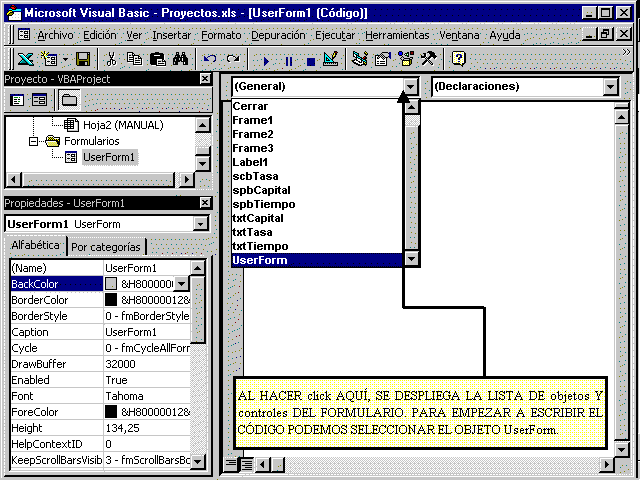This screenshot has height=480, width=640.
Task: Select UserForm in the object list
Action: [x=317, y=260]
